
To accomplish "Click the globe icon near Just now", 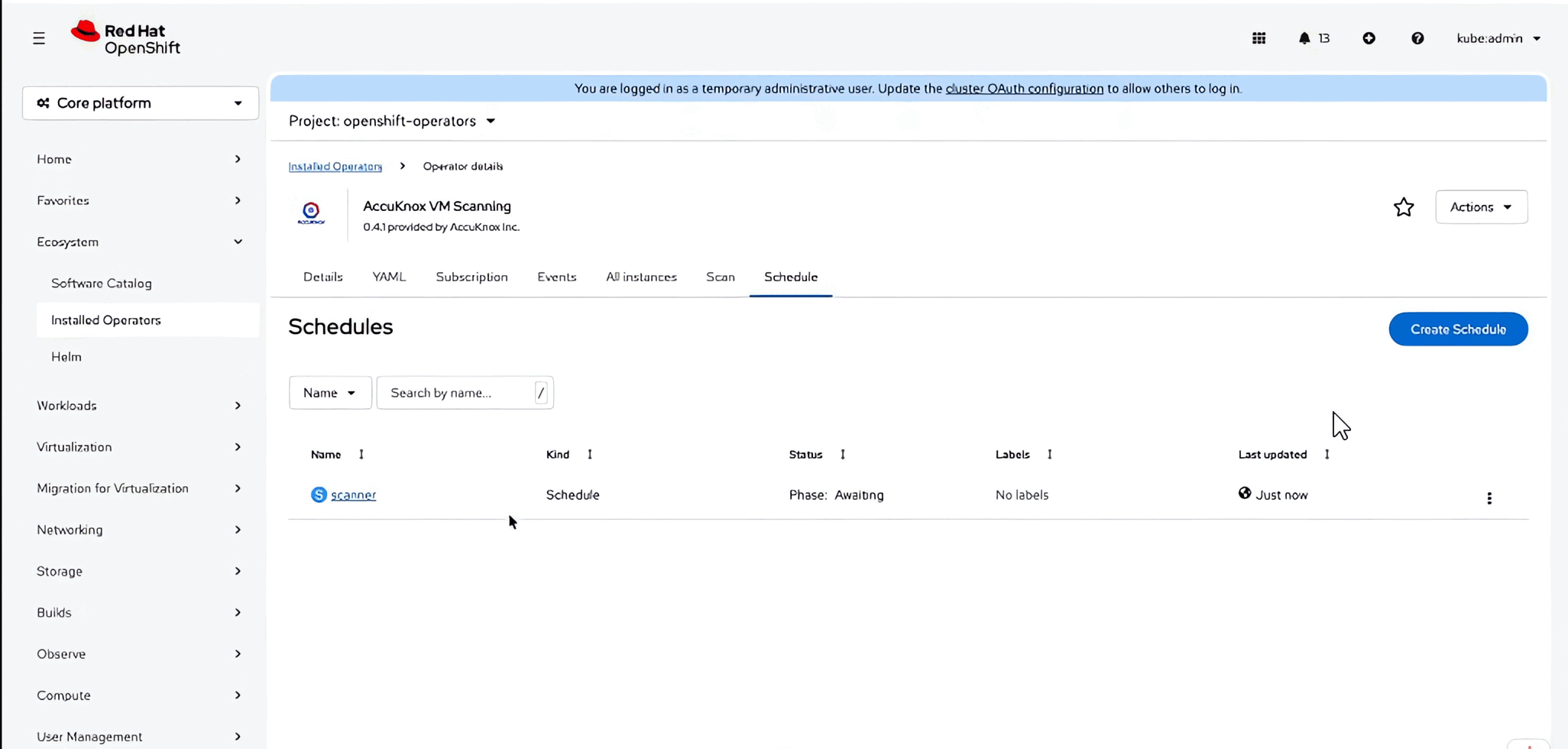I will (1245, 494).
